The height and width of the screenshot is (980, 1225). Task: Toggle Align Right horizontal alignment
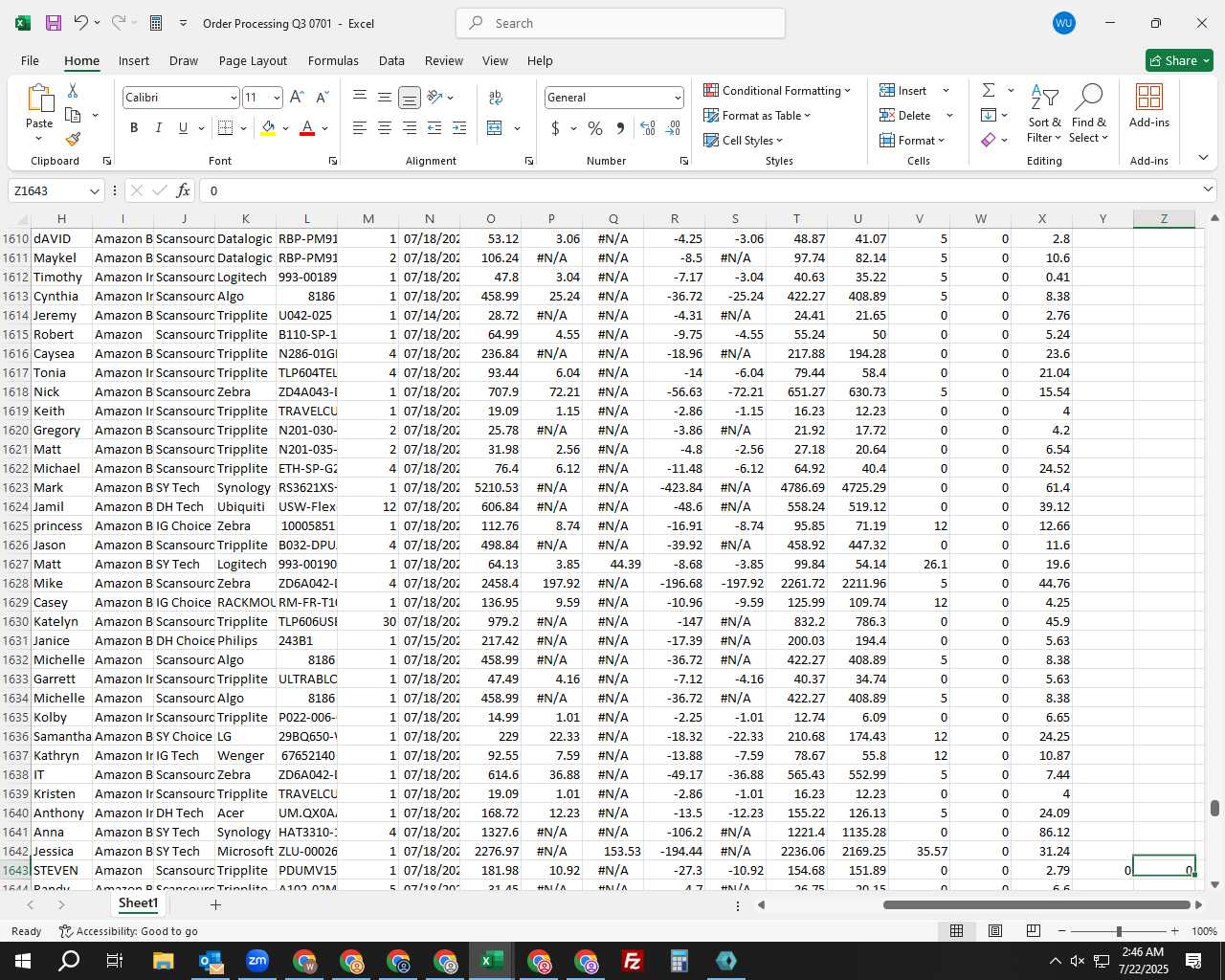tap(410, 128)
